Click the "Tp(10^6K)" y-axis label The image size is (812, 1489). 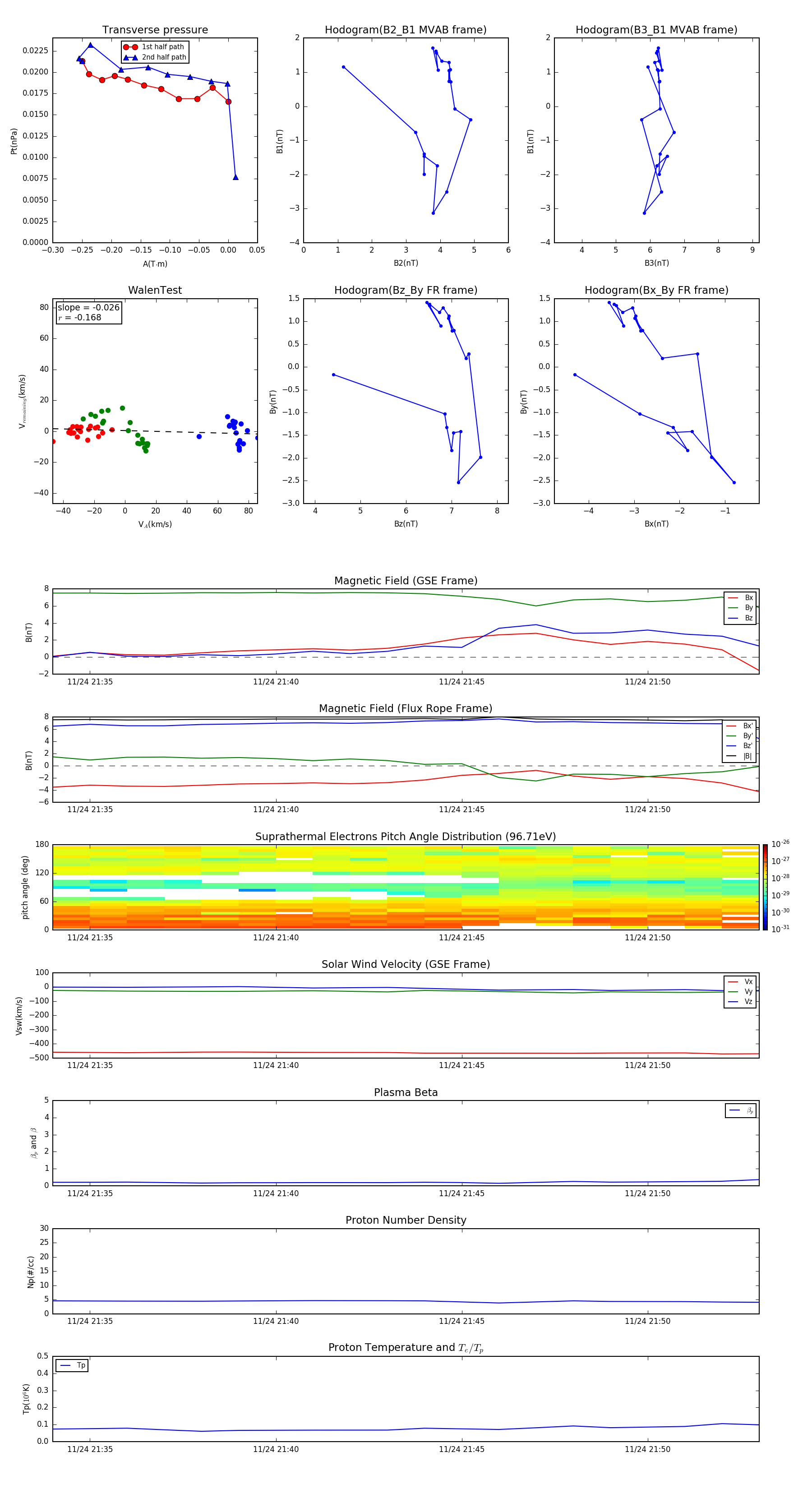pyautogui.click(x=26, y=1399)
